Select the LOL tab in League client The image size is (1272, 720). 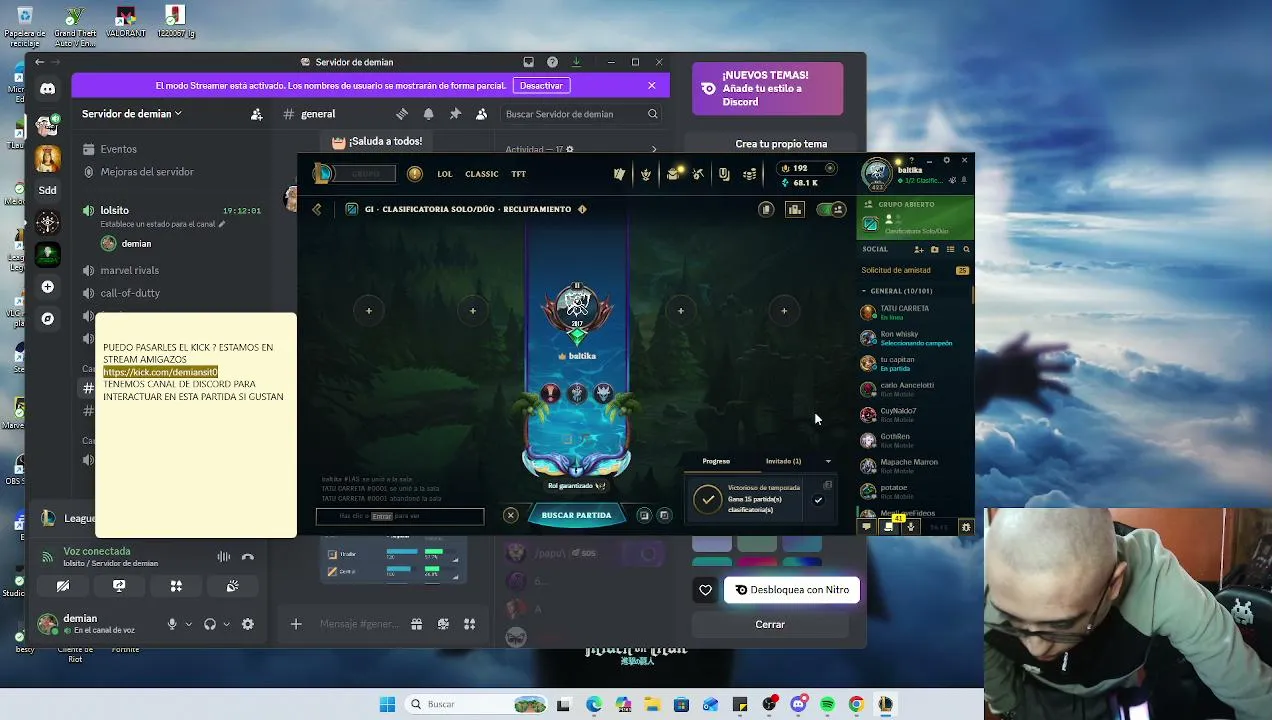[x=445, y=174]
